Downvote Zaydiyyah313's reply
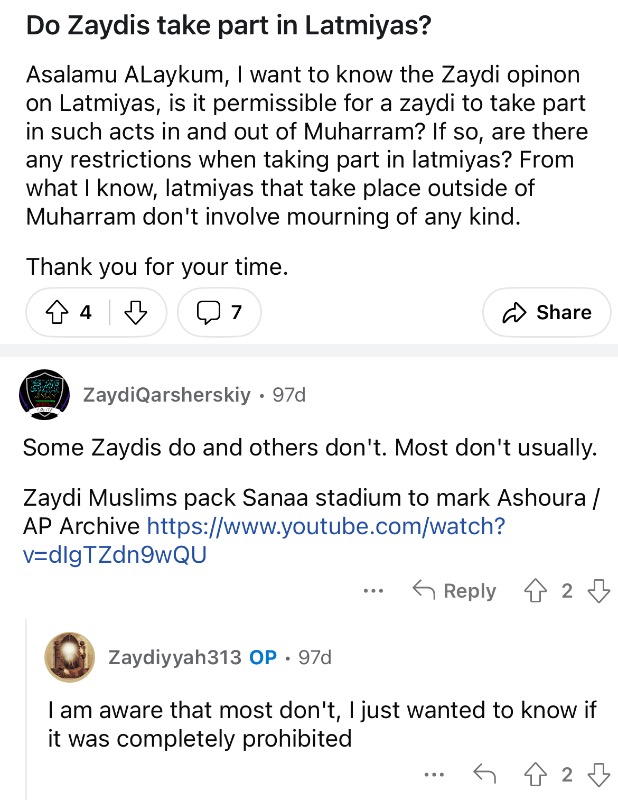The height and width of the screenshot is (800, 618). click(598, 775)
